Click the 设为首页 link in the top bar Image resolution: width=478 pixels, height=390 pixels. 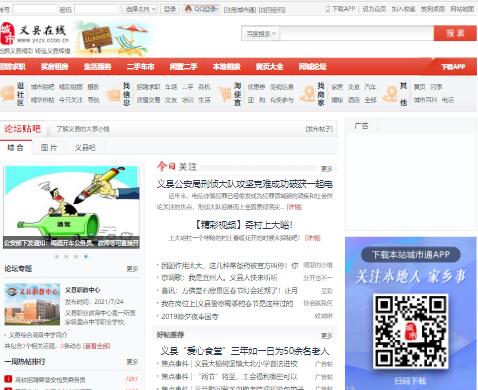[374, 9]
